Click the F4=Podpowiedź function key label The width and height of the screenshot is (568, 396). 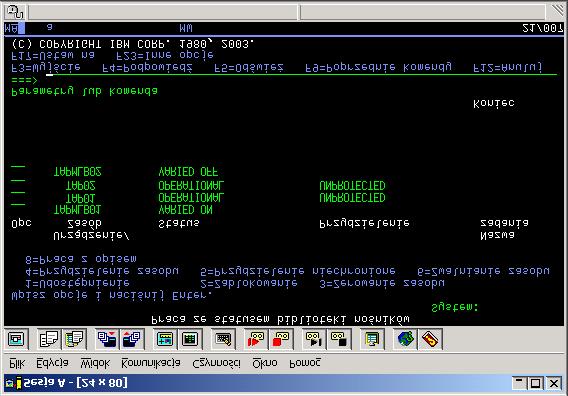click(147, 68)
